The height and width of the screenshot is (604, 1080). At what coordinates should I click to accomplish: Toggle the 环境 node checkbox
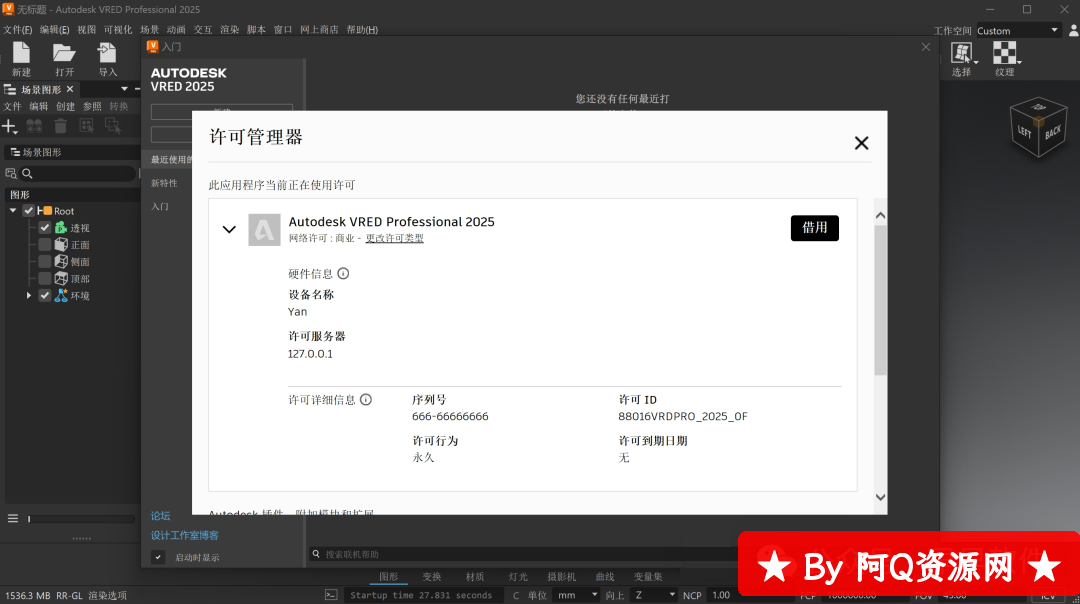[x=45, y=295]
